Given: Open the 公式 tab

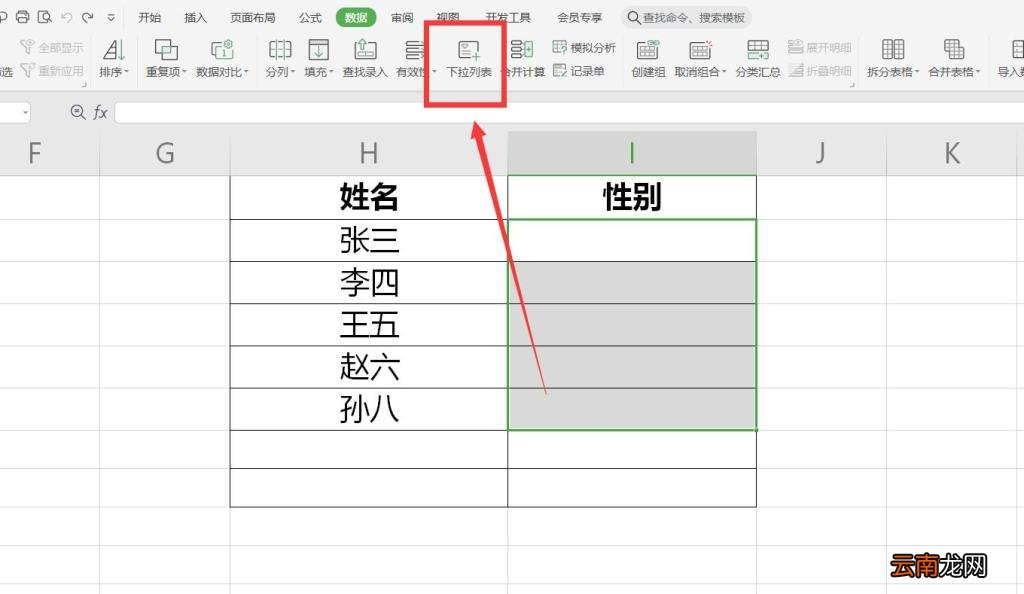Looking at the screenshot, I should [x=310, y=18].
